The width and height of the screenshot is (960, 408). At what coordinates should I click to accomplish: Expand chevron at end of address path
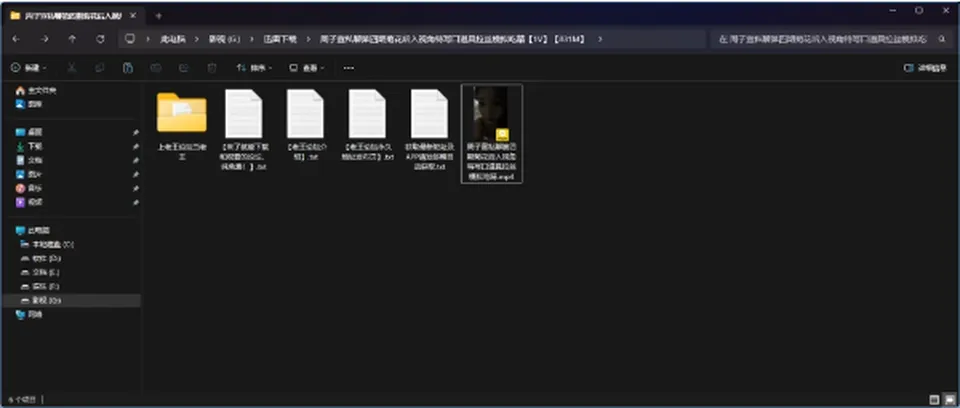pos(600,39)
